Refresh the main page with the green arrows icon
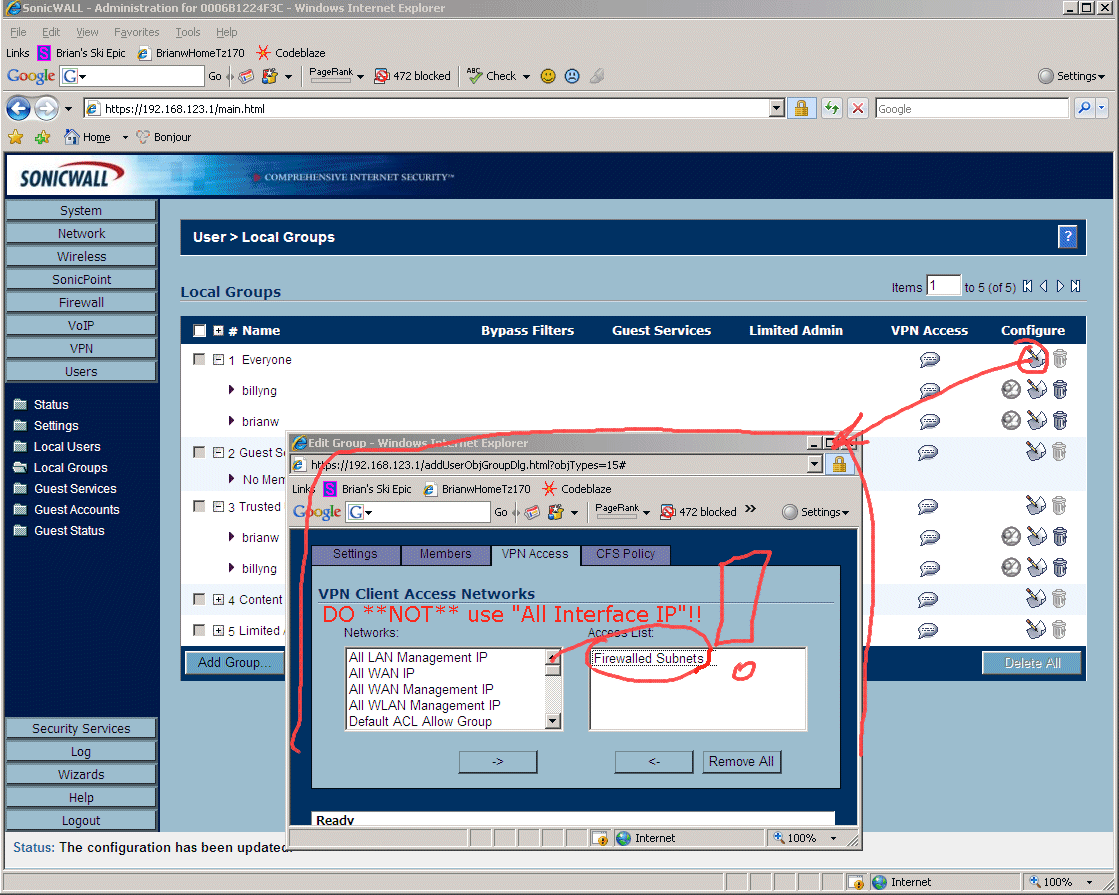The height and width of the screenshot is (895, 1119). 831,108
